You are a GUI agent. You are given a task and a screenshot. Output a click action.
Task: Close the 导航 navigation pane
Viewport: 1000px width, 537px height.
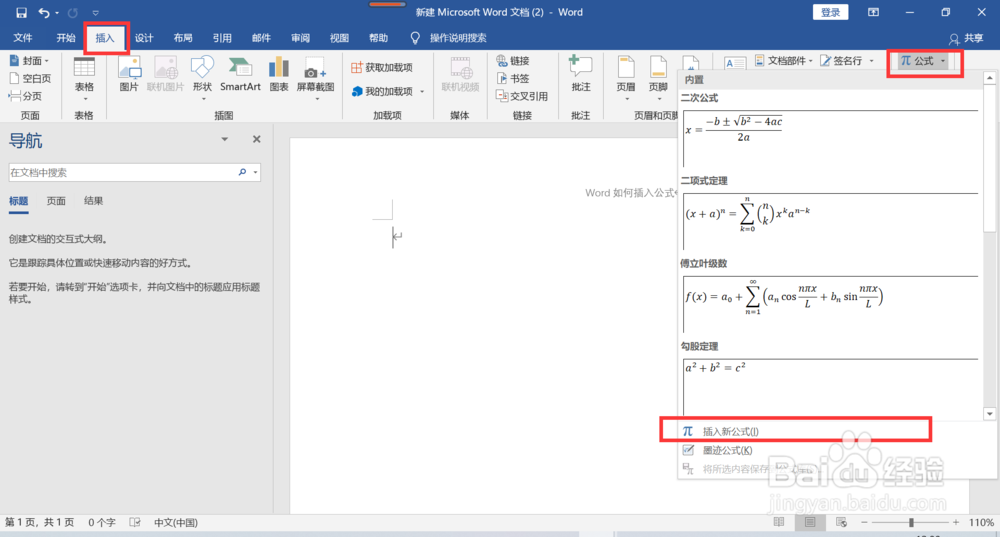coord(256,139)
